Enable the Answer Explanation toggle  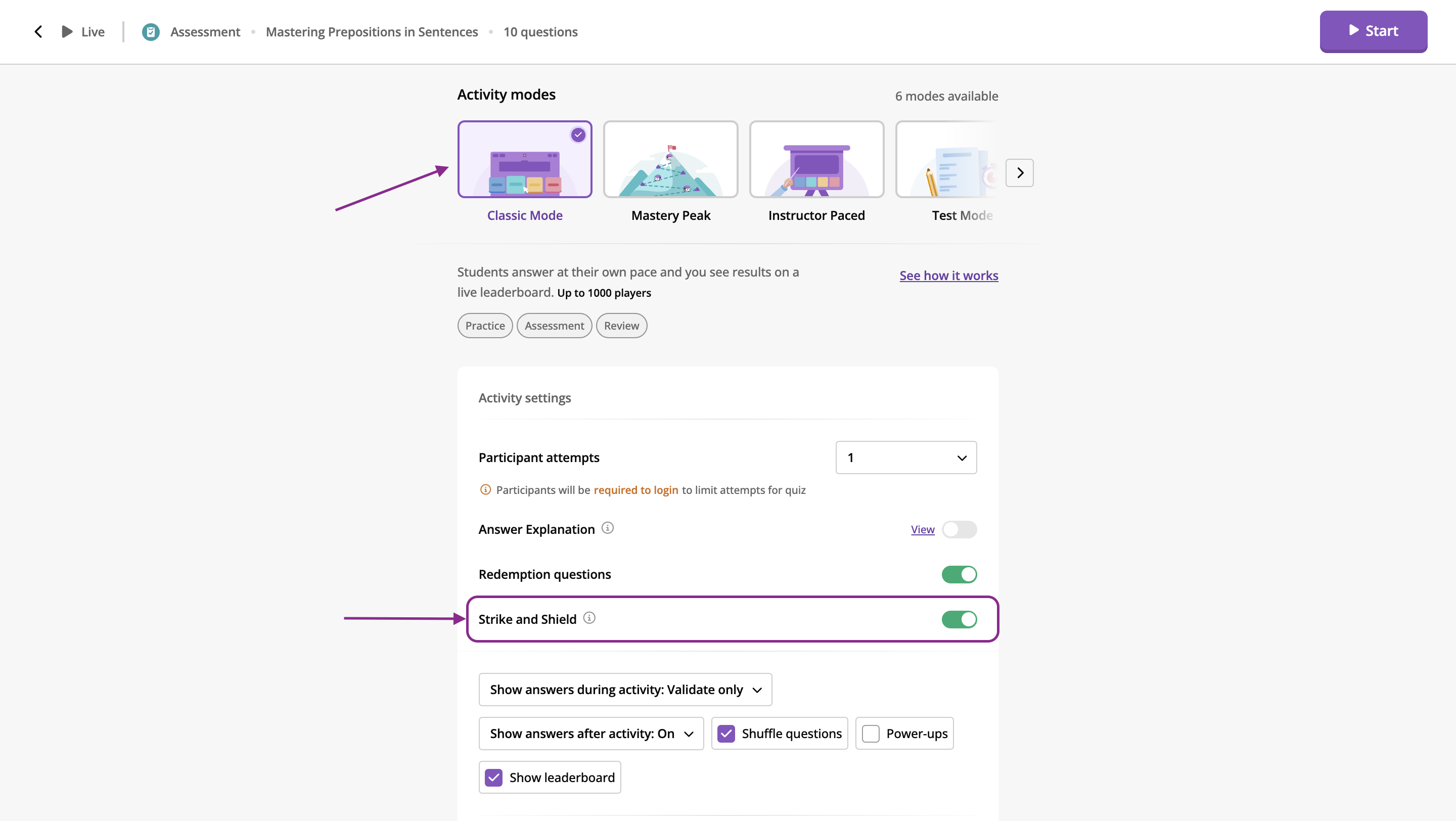[959, 529]
